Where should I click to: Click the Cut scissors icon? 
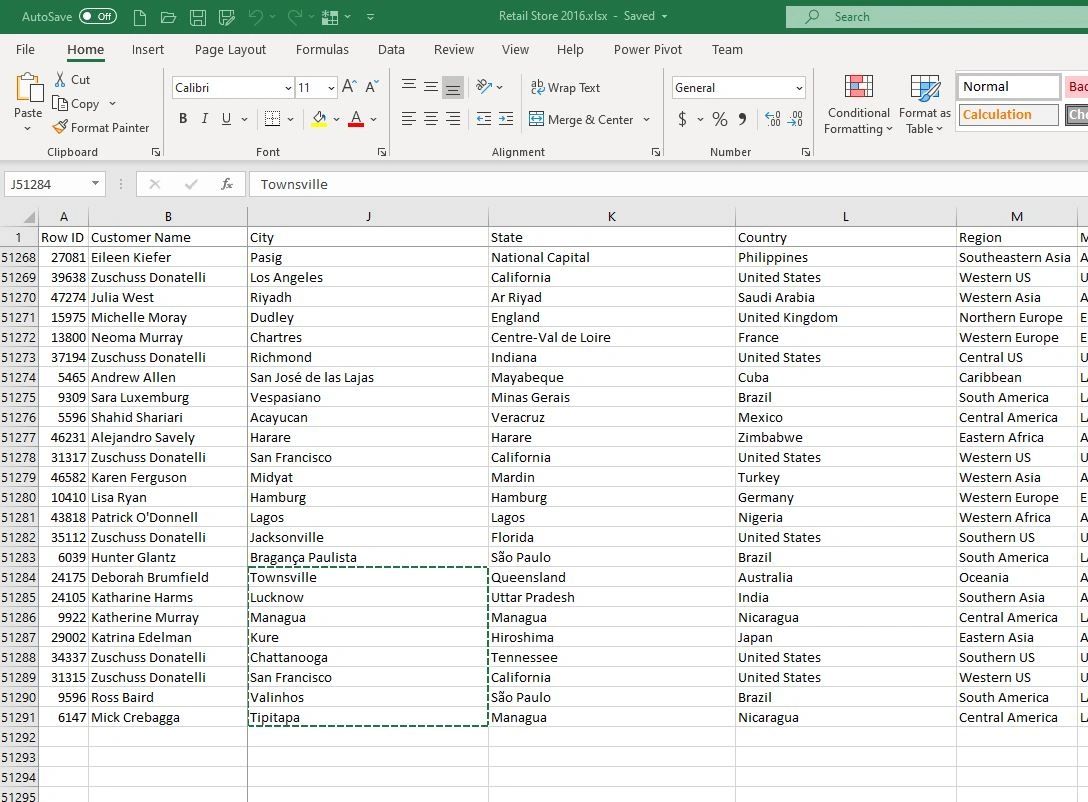60,80
